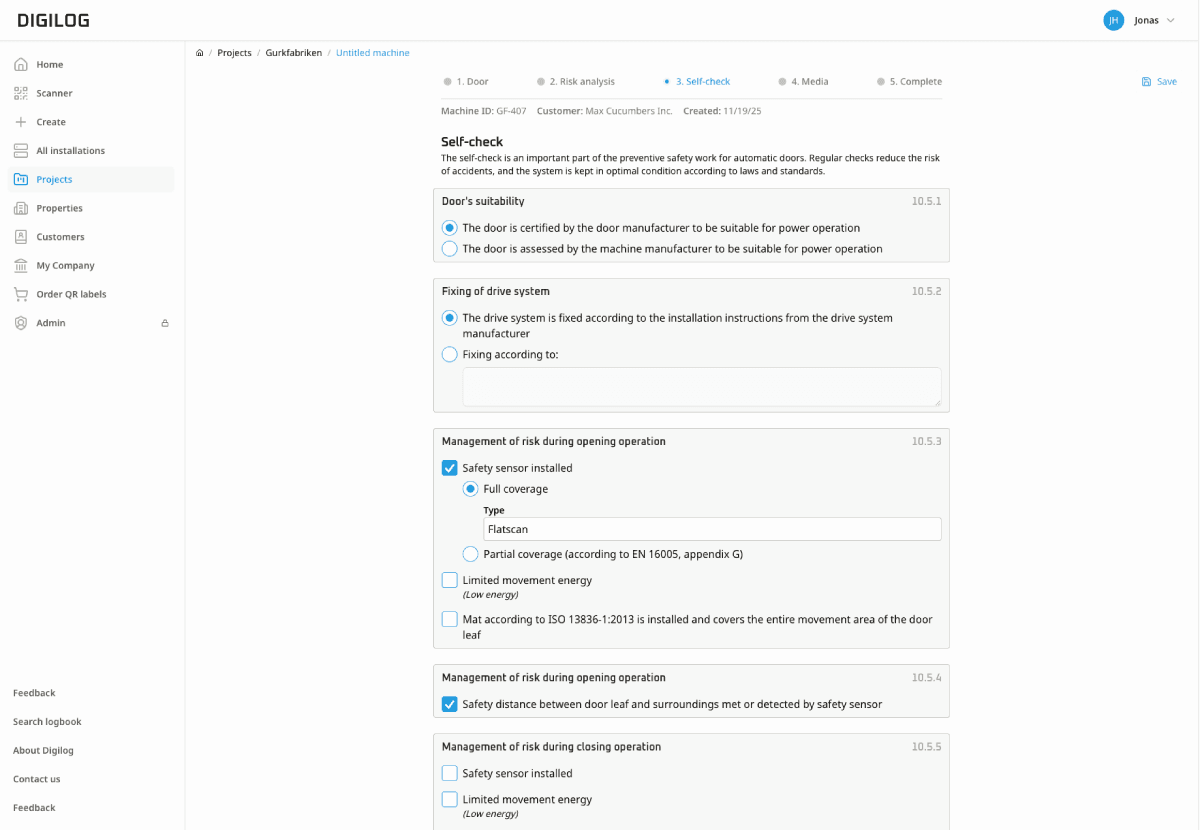Screen dimensions: 1200x830
Task: Open the Create plus icon
Action: (20, 122)
